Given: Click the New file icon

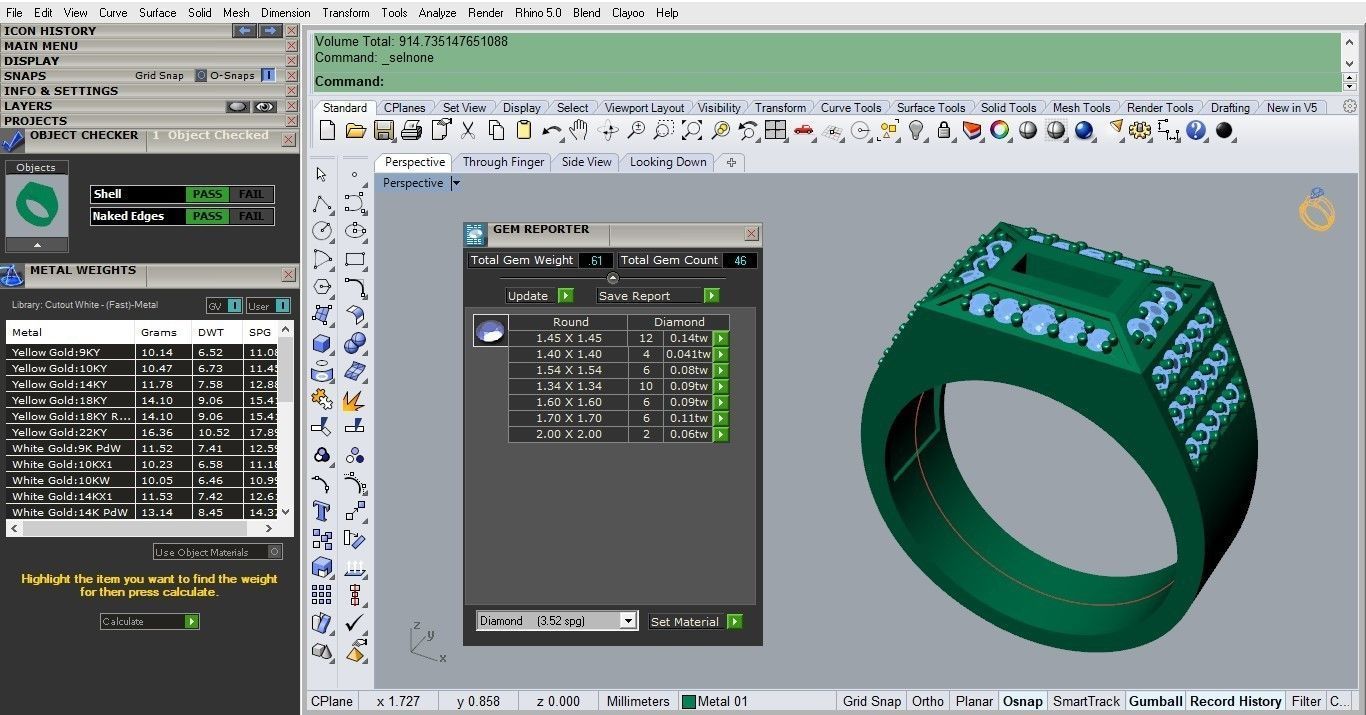Looking at the screenshot, I should tap(327, 130).
